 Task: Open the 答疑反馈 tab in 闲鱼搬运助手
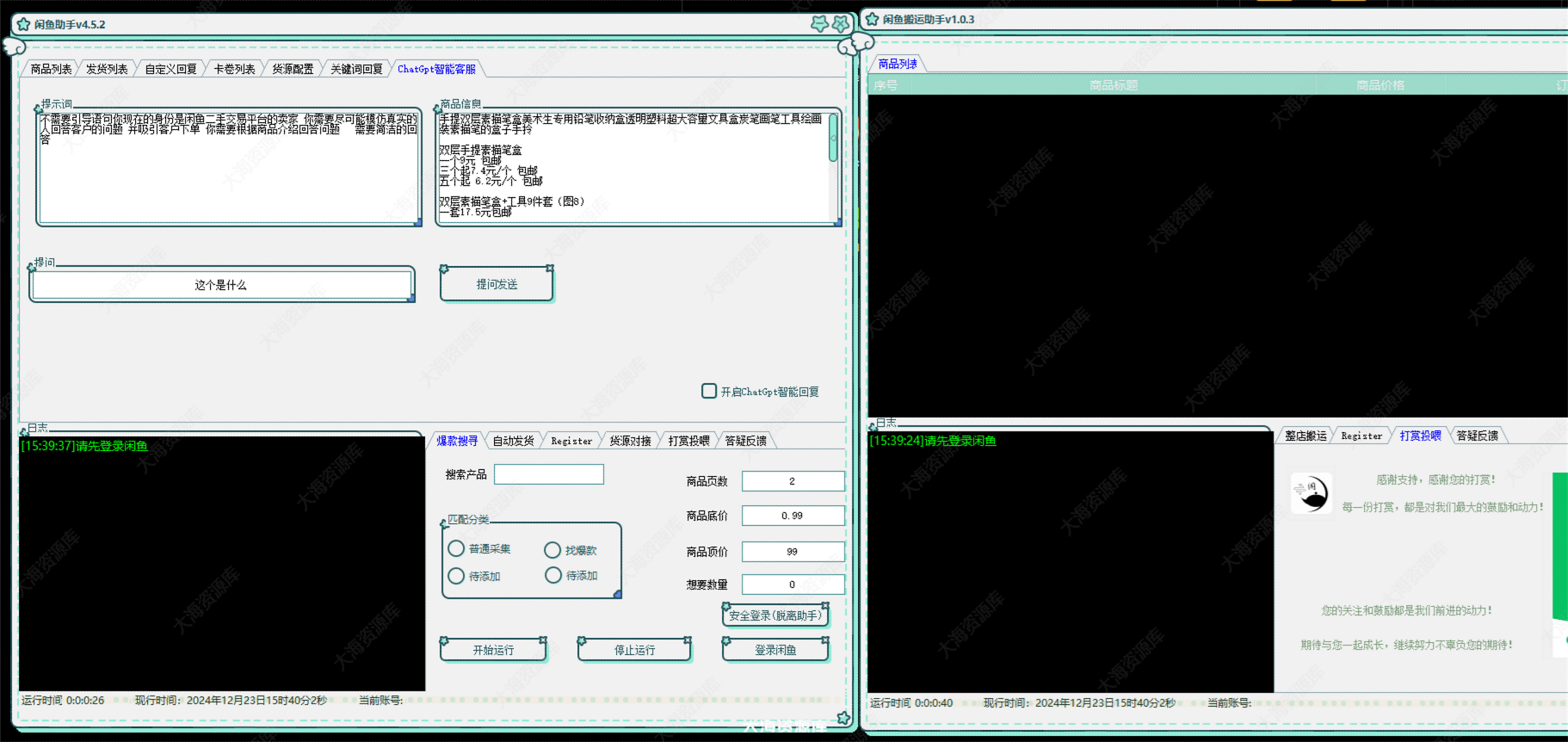pos(1477,436)
